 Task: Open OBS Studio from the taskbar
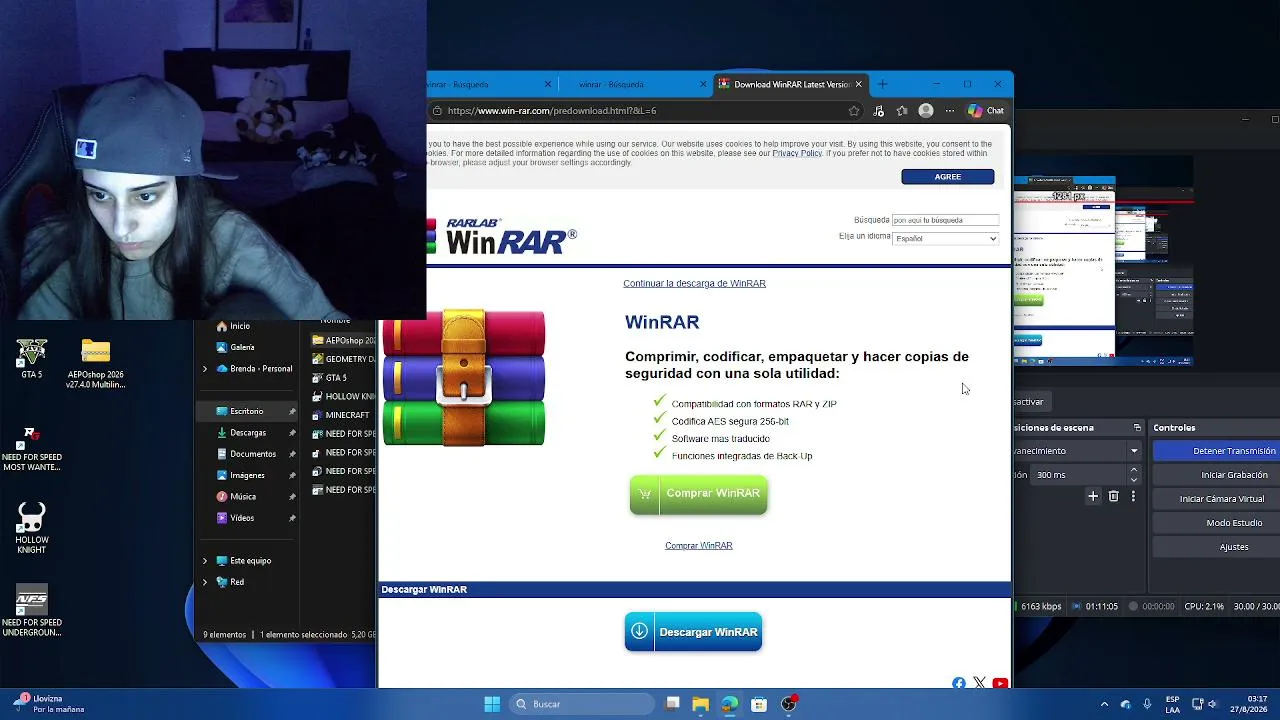(x=789, y=704)
